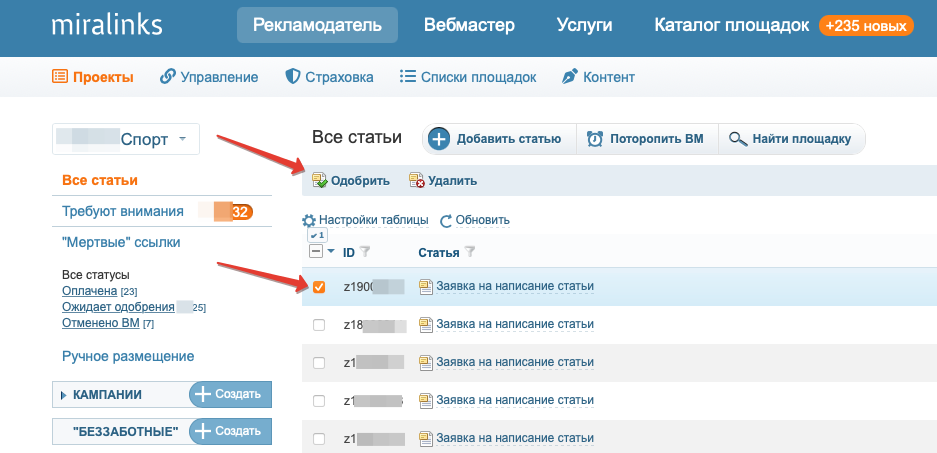Open selection dropdown arrow in header

(331, 252)
